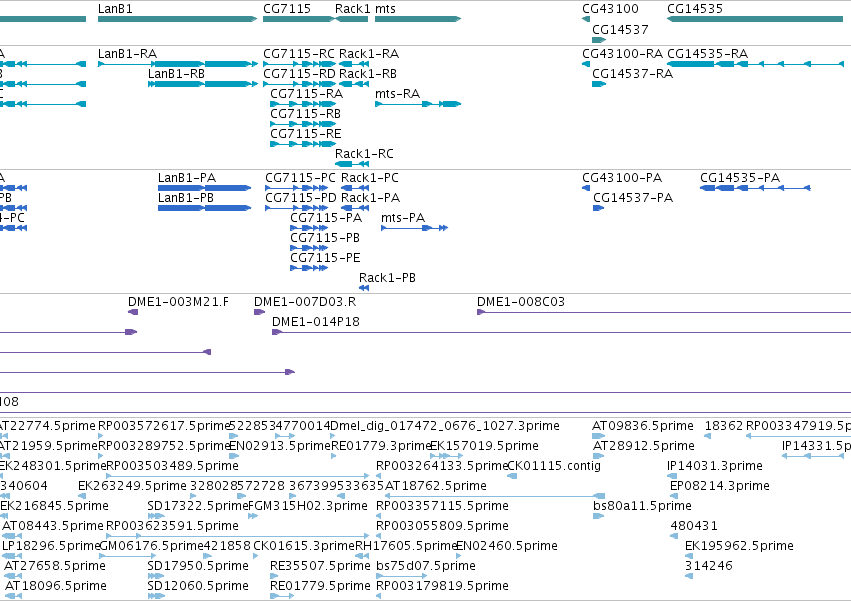Select the CG7115-RE transcript
The height and width of the screenshot is (601, 851).
303,144
